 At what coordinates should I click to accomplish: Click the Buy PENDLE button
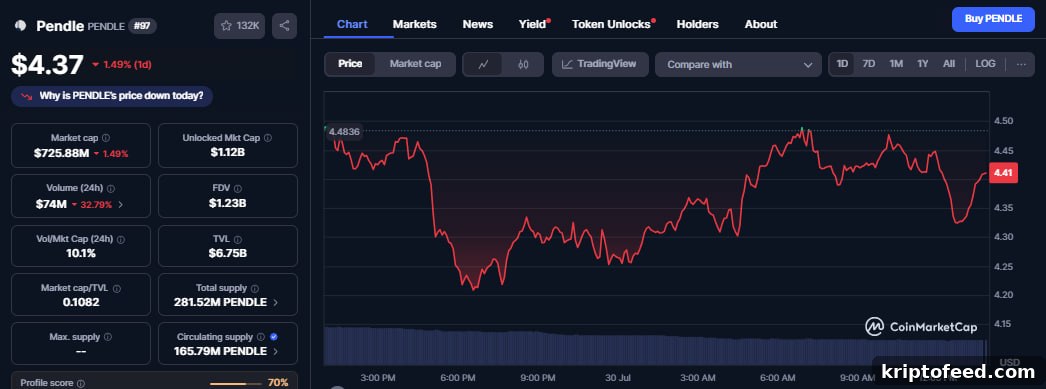[993, 19]
